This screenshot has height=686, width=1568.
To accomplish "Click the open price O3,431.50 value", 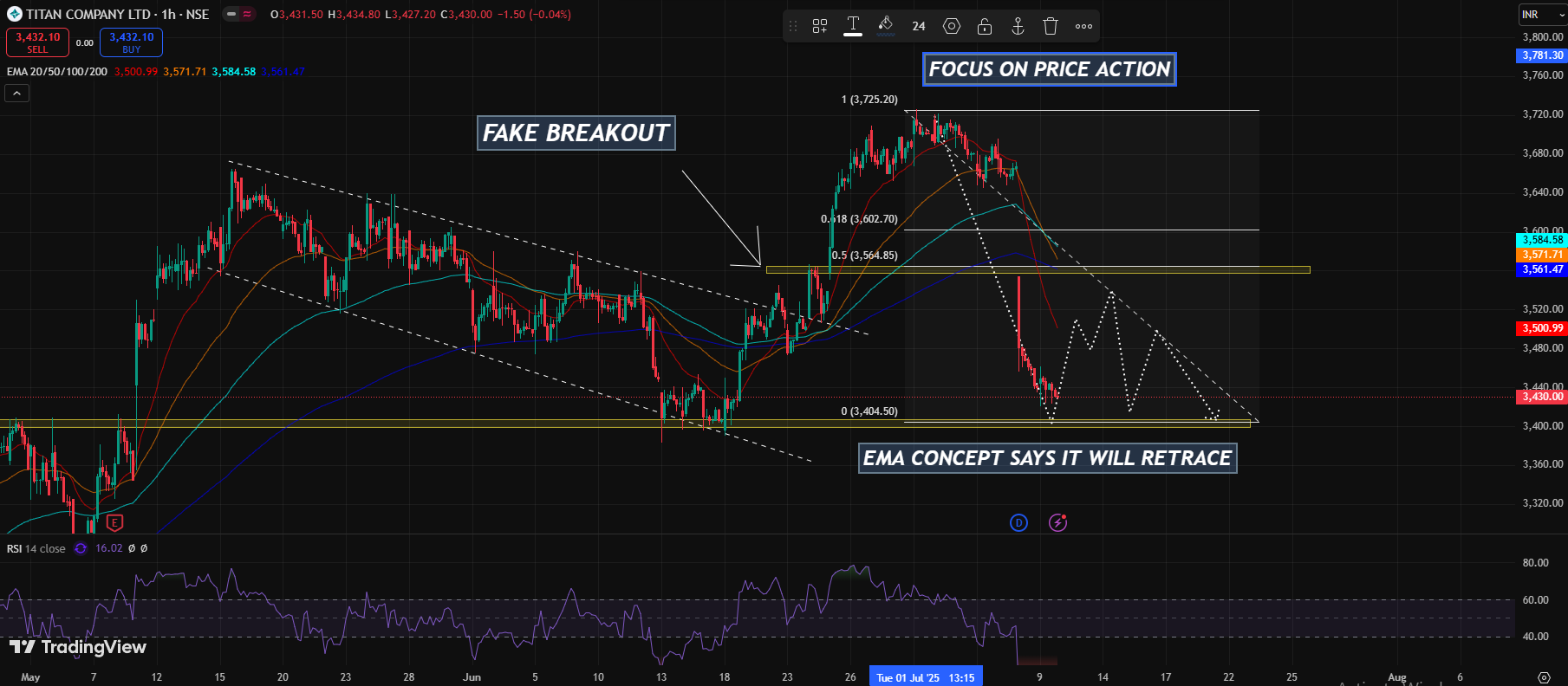I will point(297,15).
